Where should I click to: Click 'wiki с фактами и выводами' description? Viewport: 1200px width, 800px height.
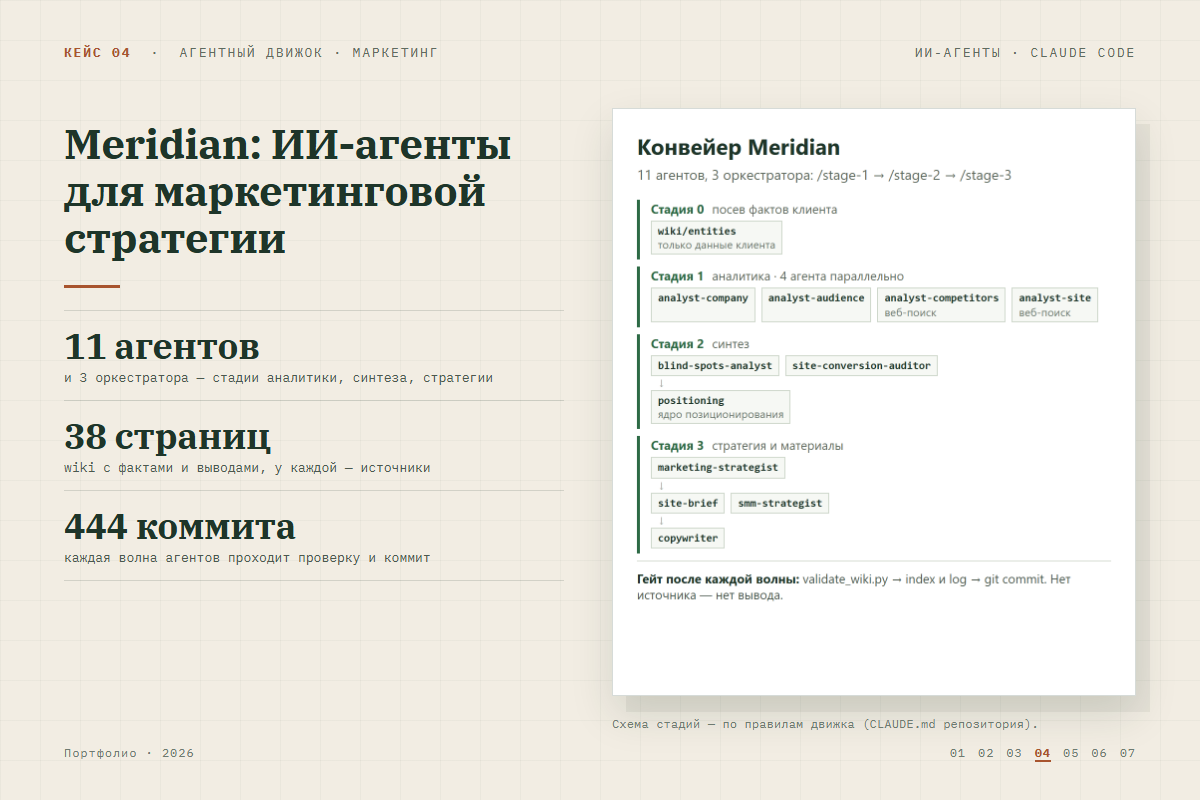tap(247, 468)
